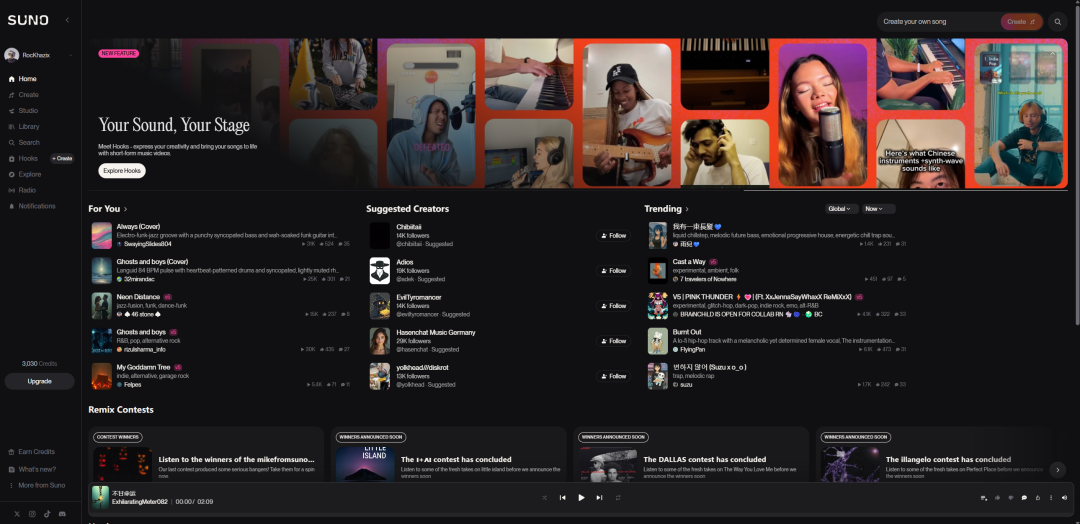Play the current song
The height and width of the screenshot is (524, 1080).
(x=581, y=497)
